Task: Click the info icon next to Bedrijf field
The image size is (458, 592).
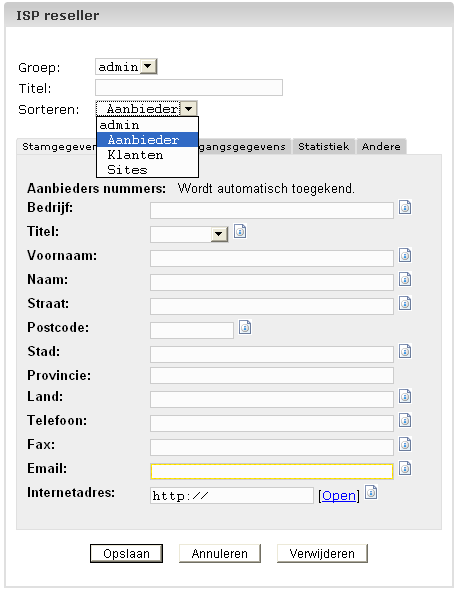Action: 405,207
